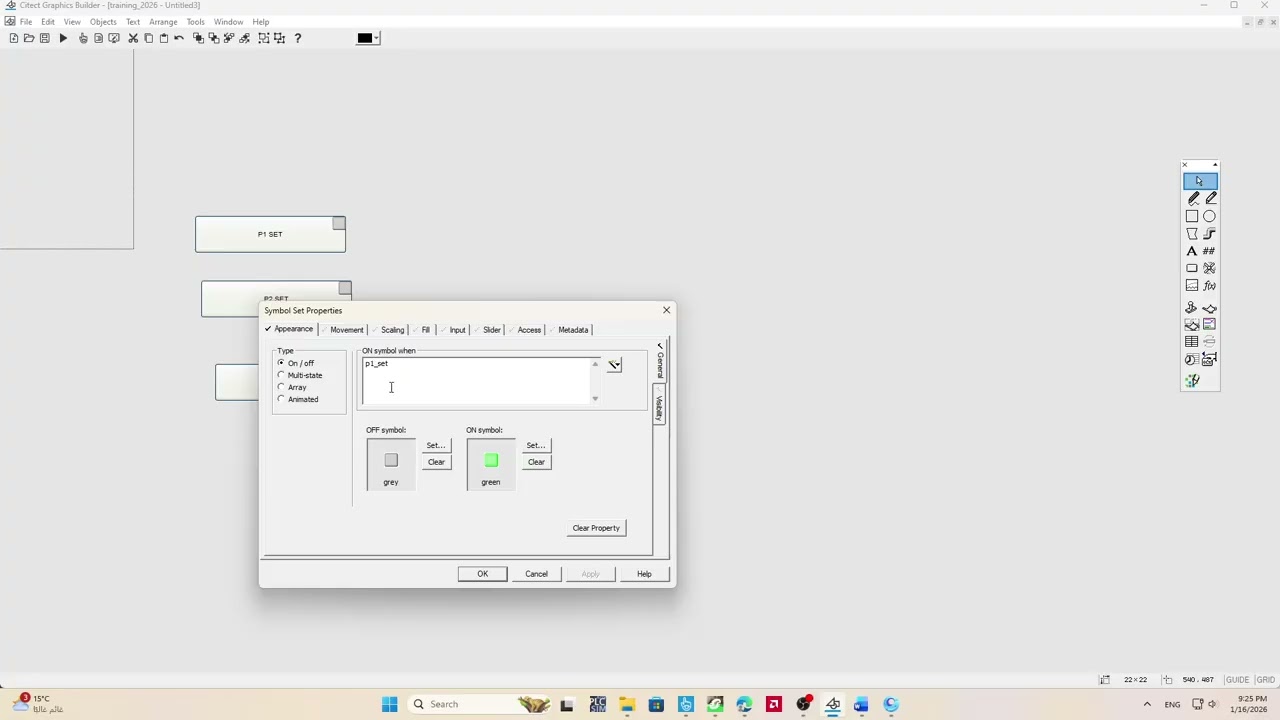Select the Straight line tool
Image resolution: width=1280 pixels, height=720 pixels.
click(1210, 199)
